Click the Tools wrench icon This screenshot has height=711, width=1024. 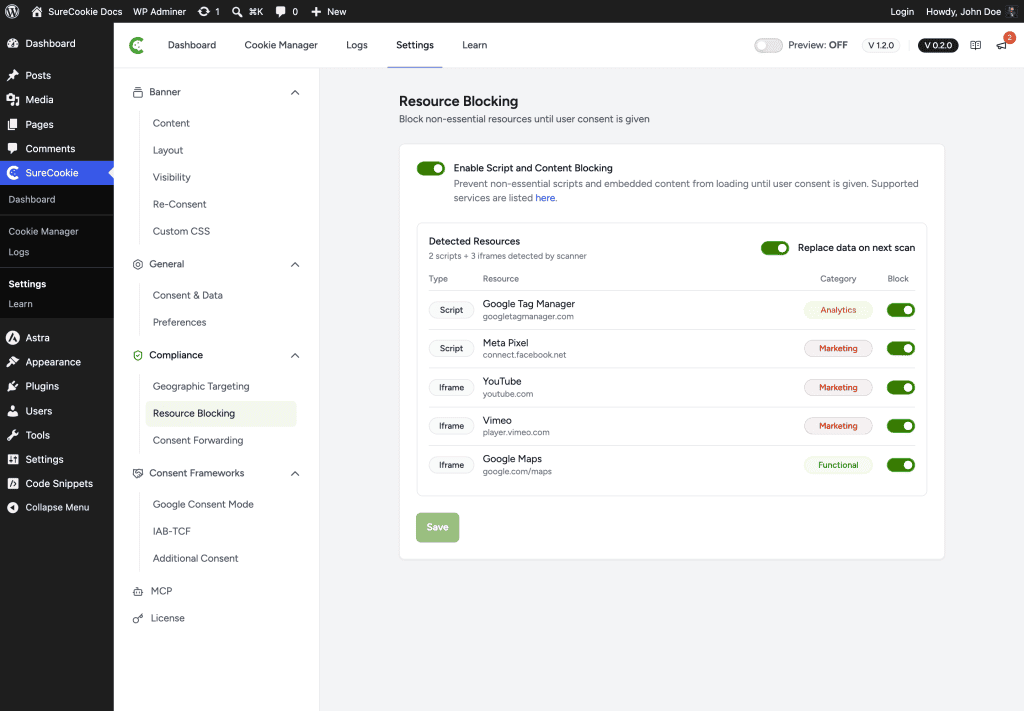click(x=12, y=435)
